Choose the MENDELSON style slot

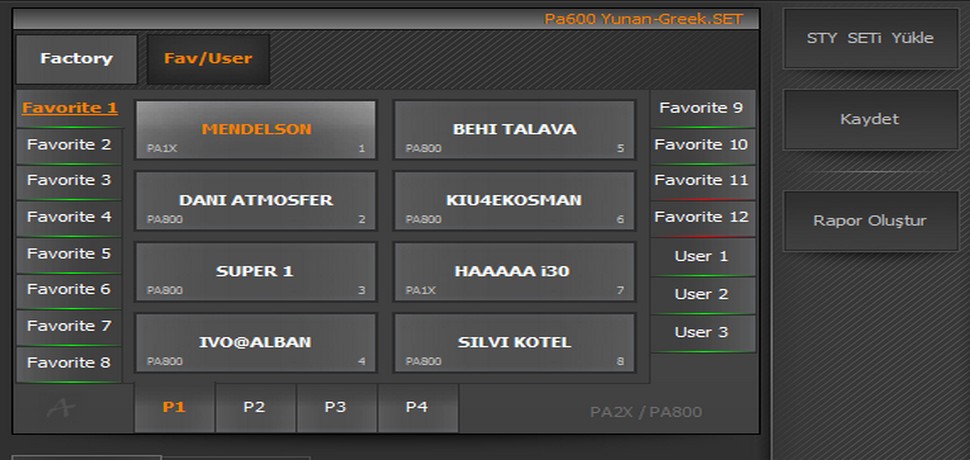(x=255, y=130)
